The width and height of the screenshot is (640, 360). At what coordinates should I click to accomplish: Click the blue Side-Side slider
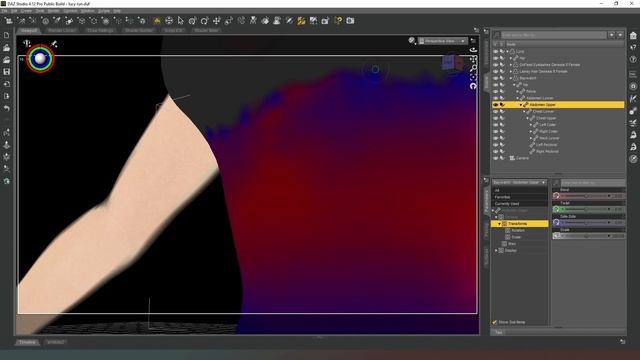(x=589, y=222)
